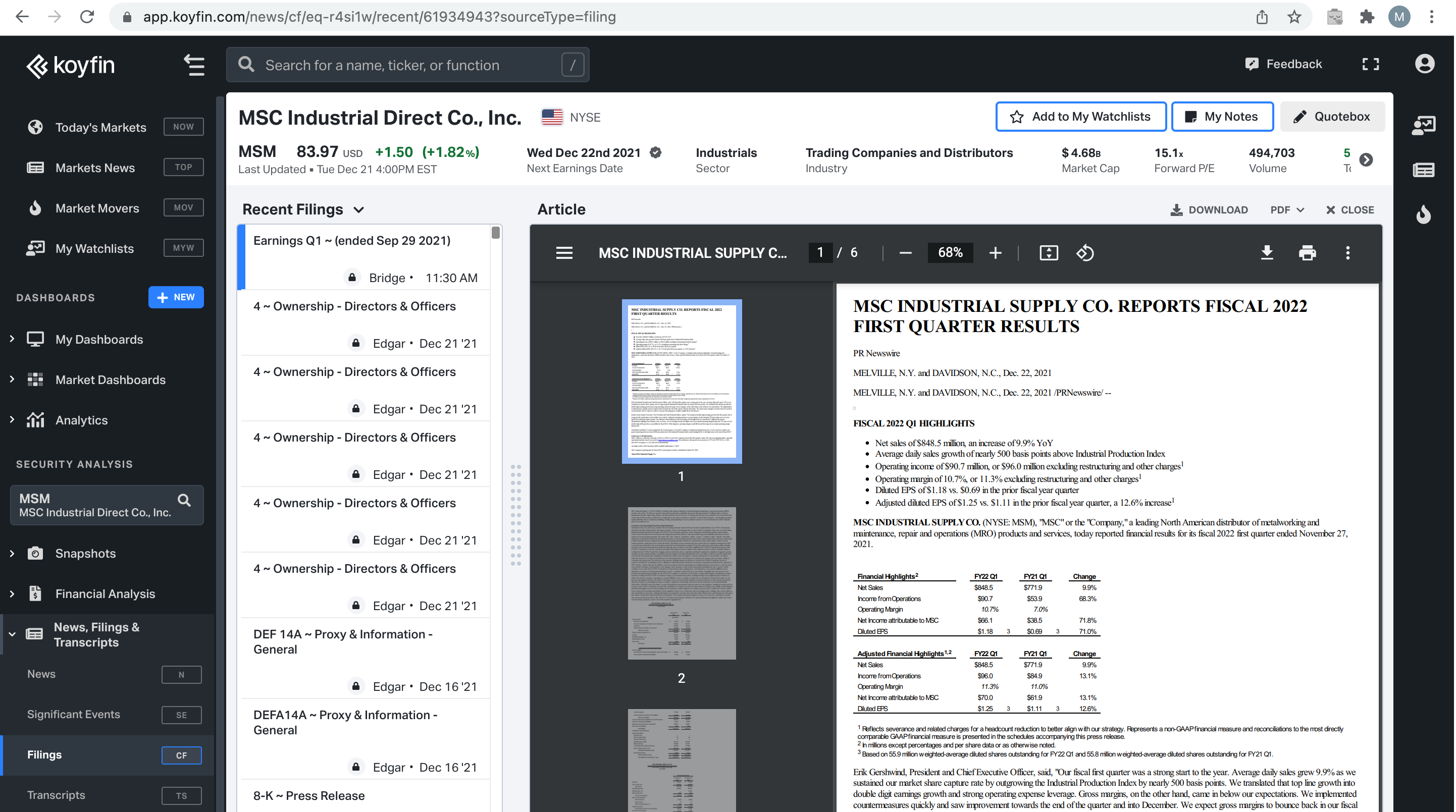Collapse the sidebar menu icon
The width and height of the screenshot is (1456, 812).
194,65
